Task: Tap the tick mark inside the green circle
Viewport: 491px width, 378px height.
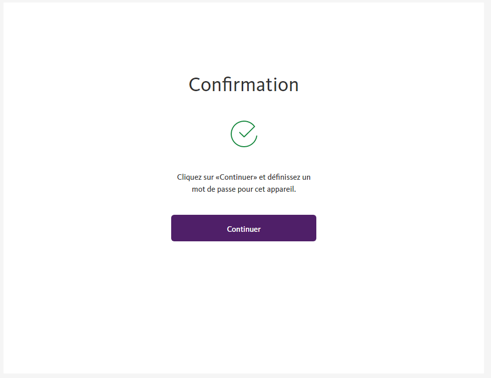Action: click(x=247, y=131)
